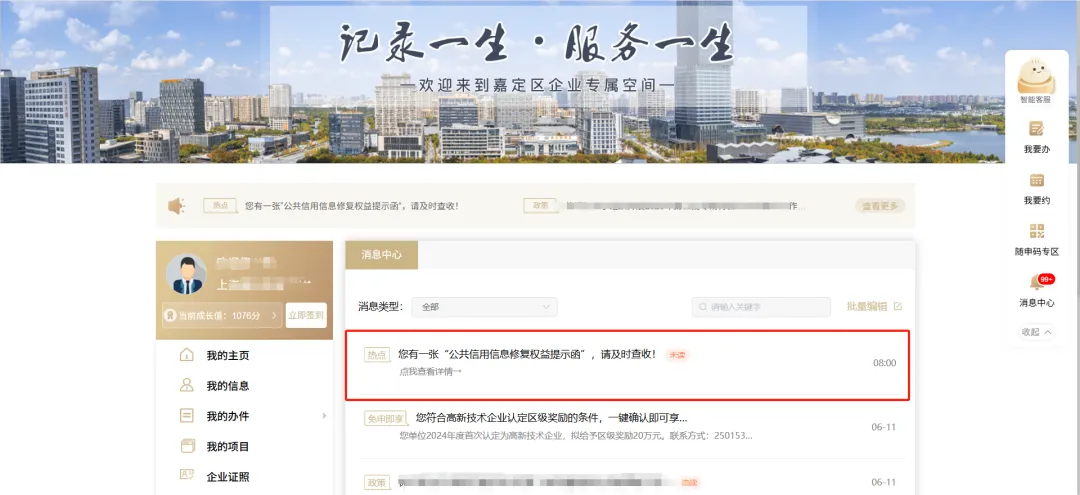Select the 消息中心 tab
Screen dimensions: 1080x495
tap(381, 255)
